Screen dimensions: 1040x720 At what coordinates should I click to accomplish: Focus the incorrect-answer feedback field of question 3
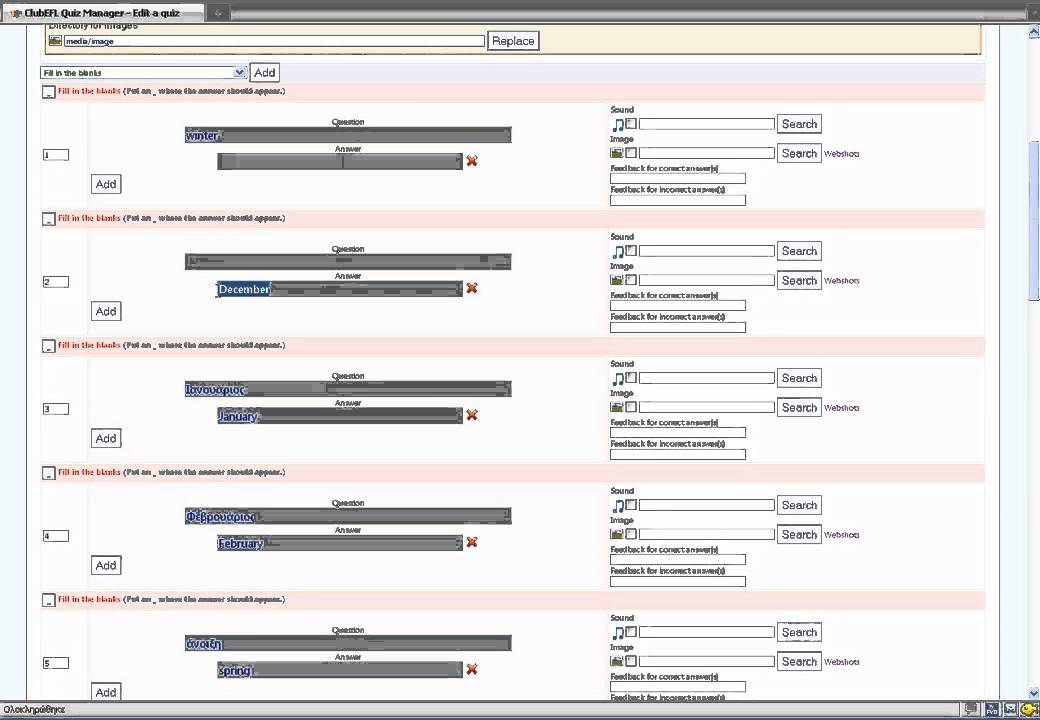[x=678, y=454]
